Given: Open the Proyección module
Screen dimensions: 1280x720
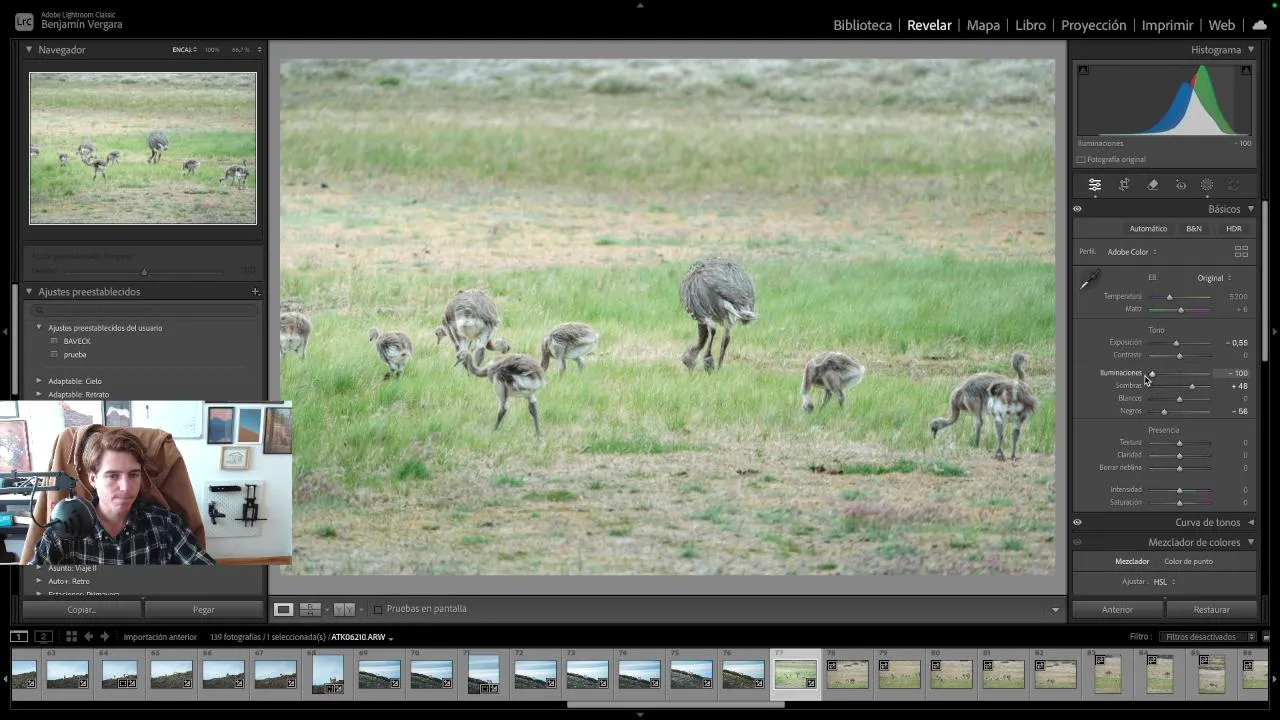Looking at the screenshot, I should [1093, 25].
